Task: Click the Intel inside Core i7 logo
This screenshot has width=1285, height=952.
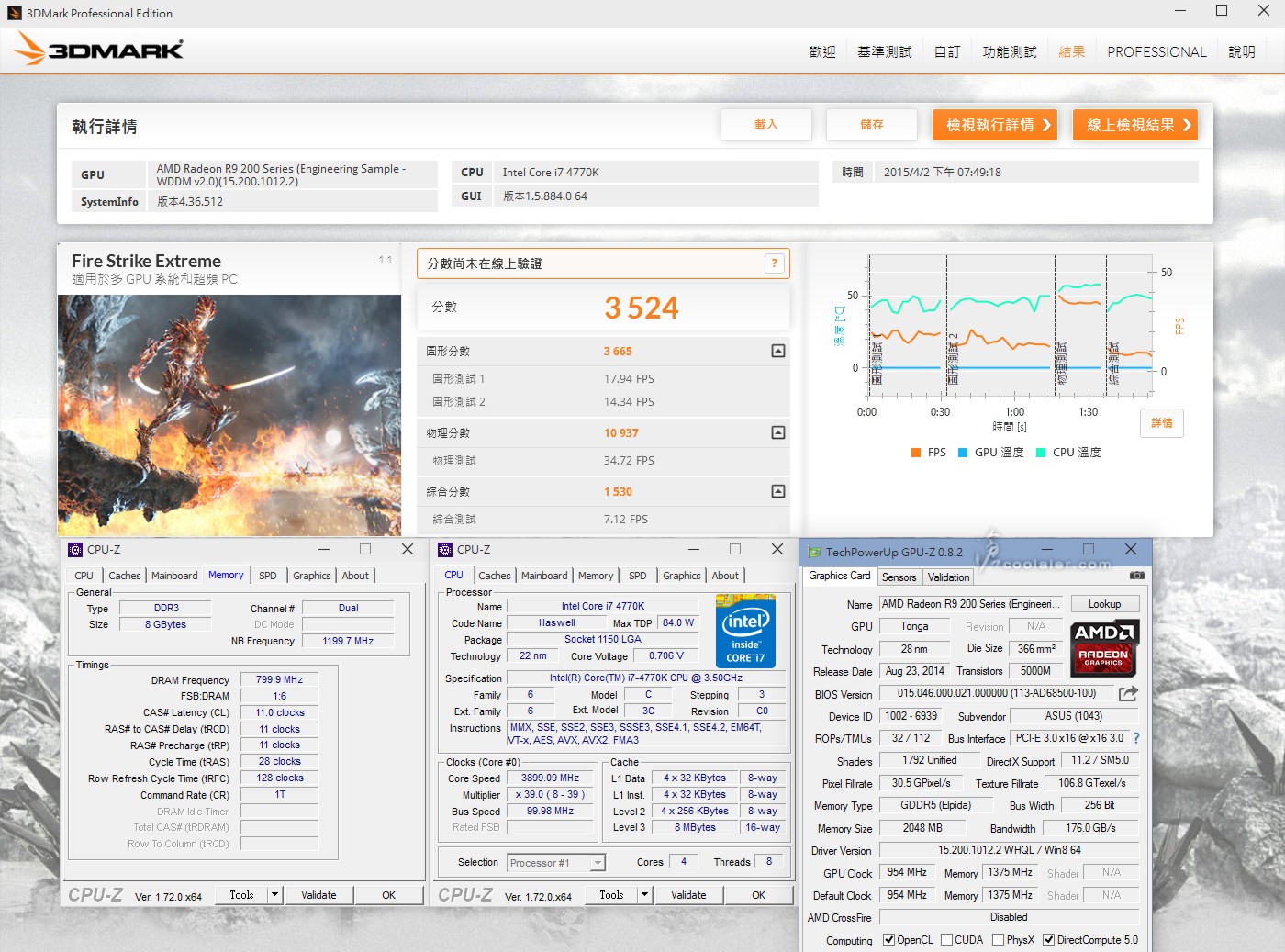Action: (x=745, y=631)
